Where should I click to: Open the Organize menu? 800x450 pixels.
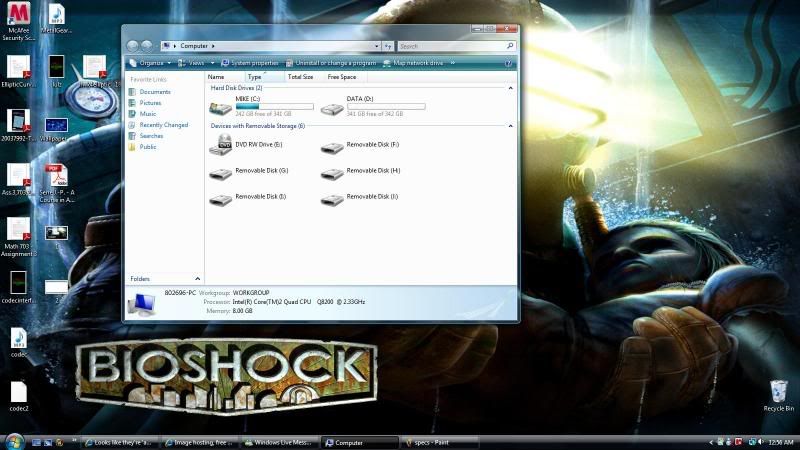[150, 63]
